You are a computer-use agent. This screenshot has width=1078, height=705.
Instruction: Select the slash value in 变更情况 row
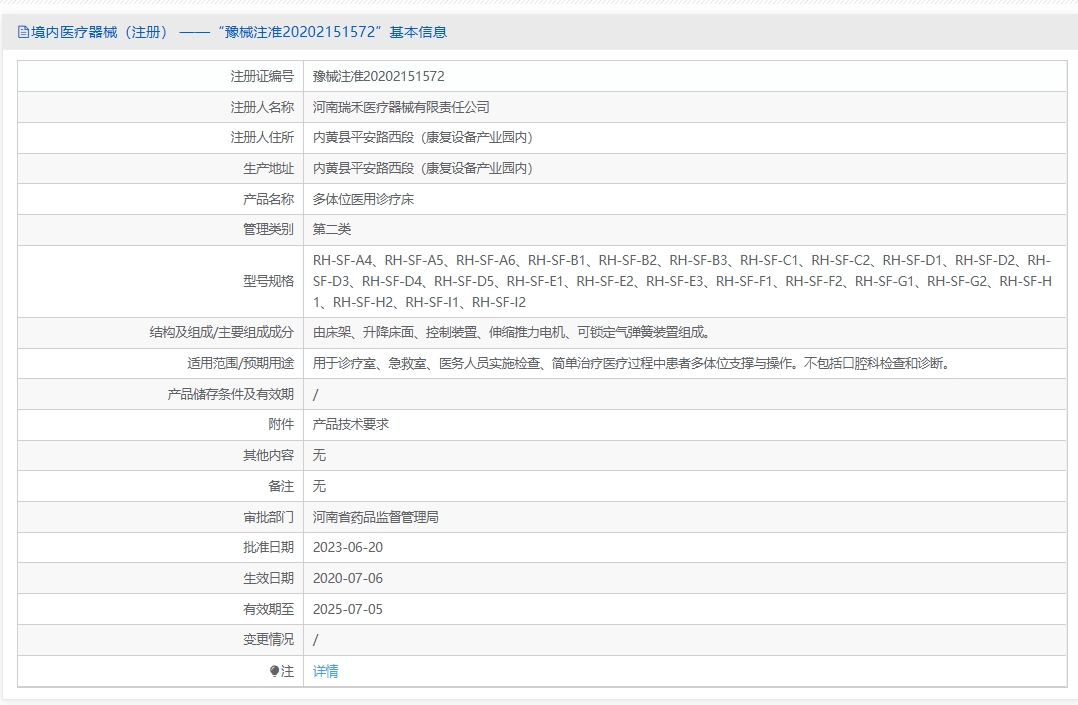(x=316, y=640)
